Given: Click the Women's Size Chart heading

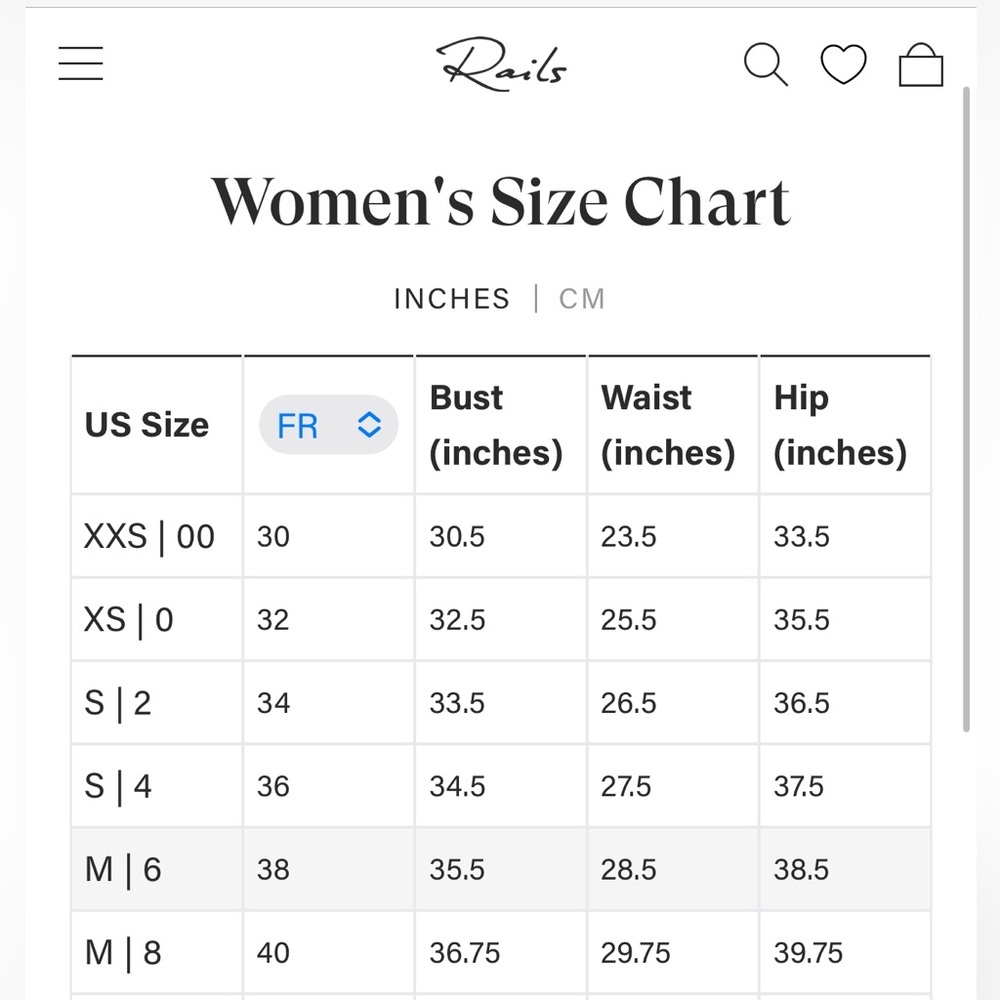Looking at the screenshot, I should [x=501, y=202].
